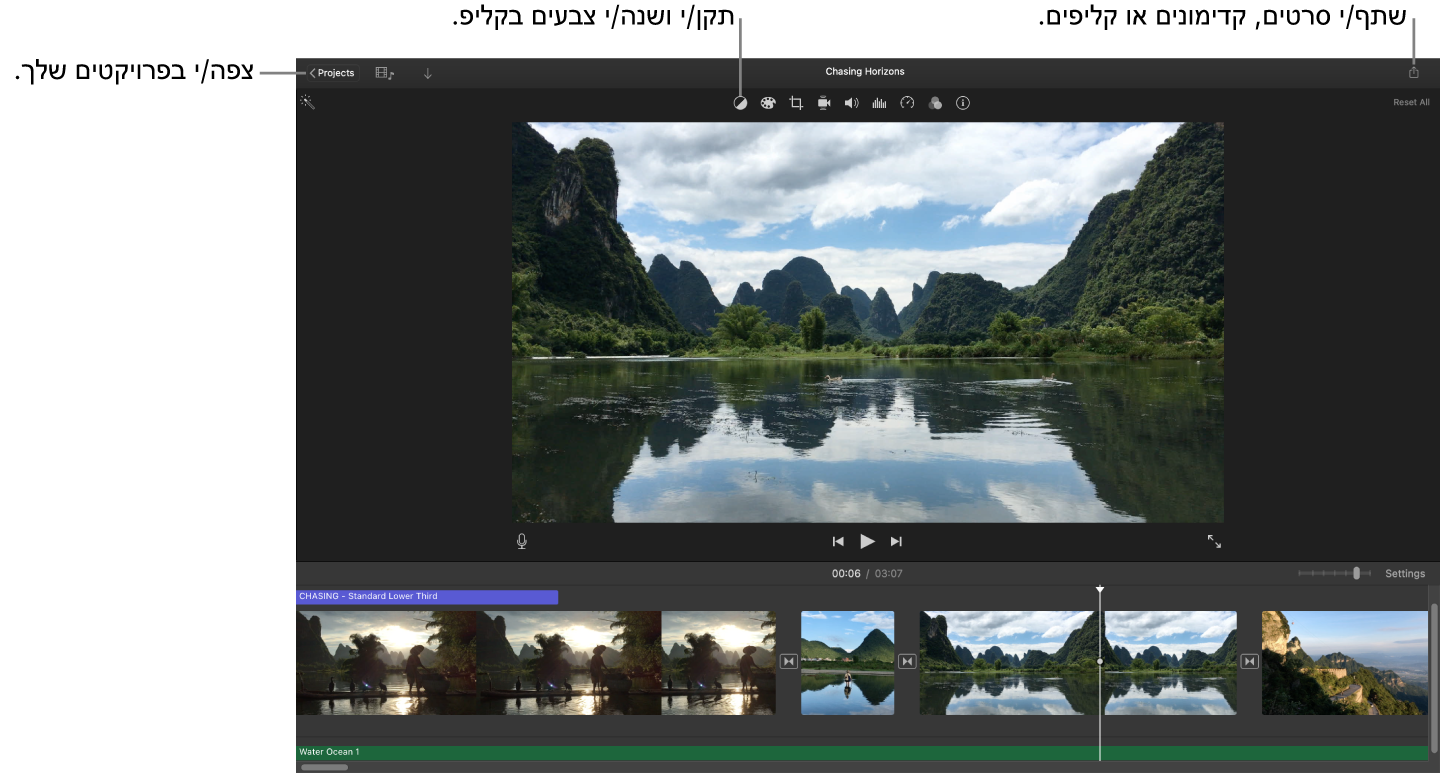1442x774 pixels.
Task: Go back to Projects view
Action: (x=331, y=72)
